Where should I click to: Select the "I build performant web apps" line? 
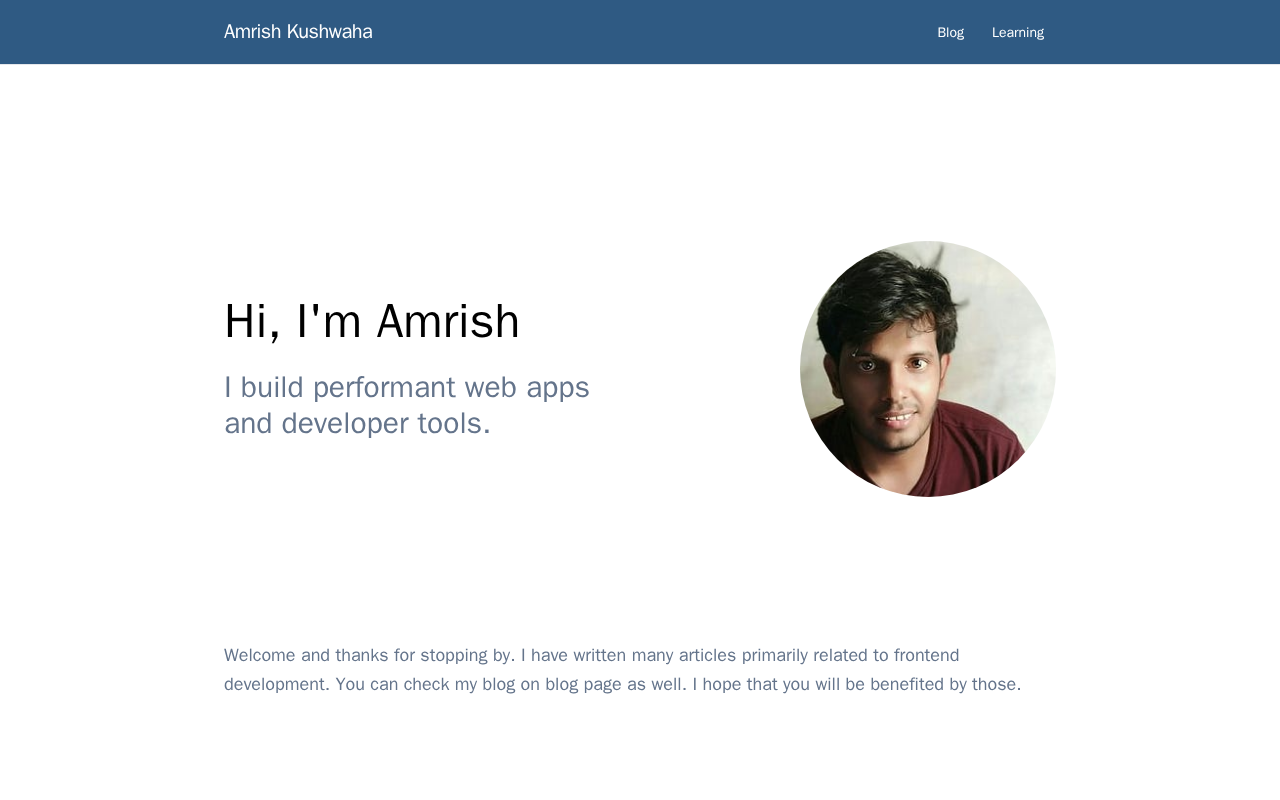click(x=406, y=387)
